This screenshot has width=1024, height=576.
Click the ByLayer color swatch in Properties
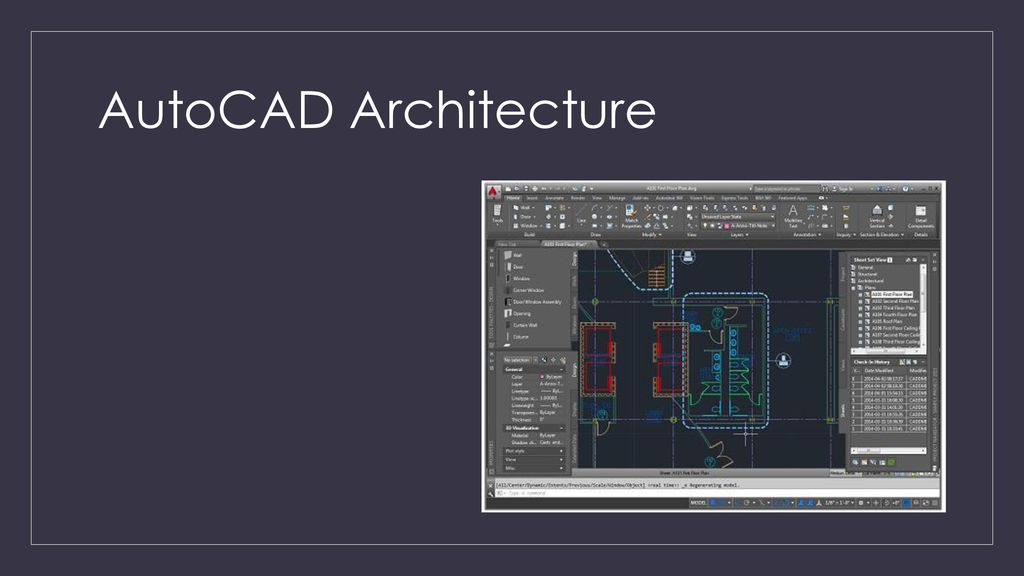(542, 377)
